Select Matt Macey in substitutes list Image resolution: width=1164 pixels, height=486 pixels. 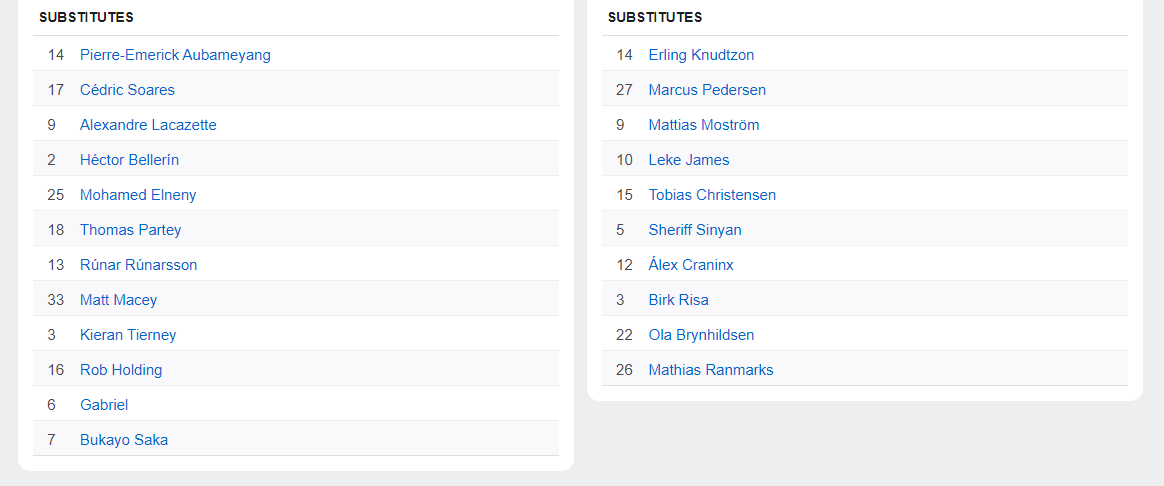pos(118,300)
